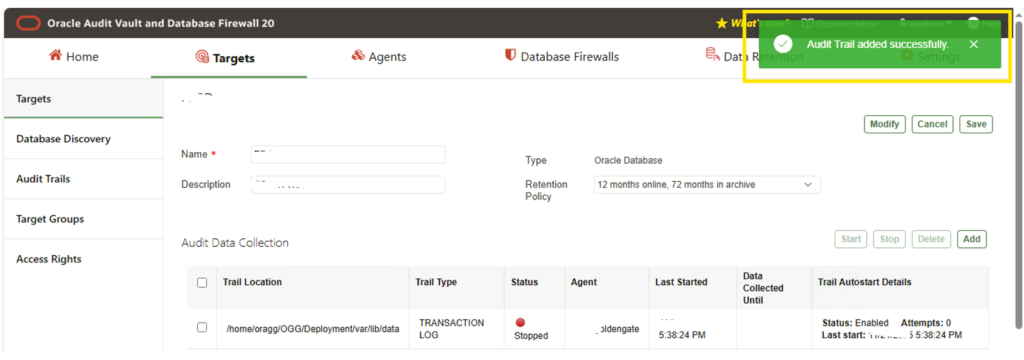Open Database Discovery in sidebar

click(x=84, y=139)
